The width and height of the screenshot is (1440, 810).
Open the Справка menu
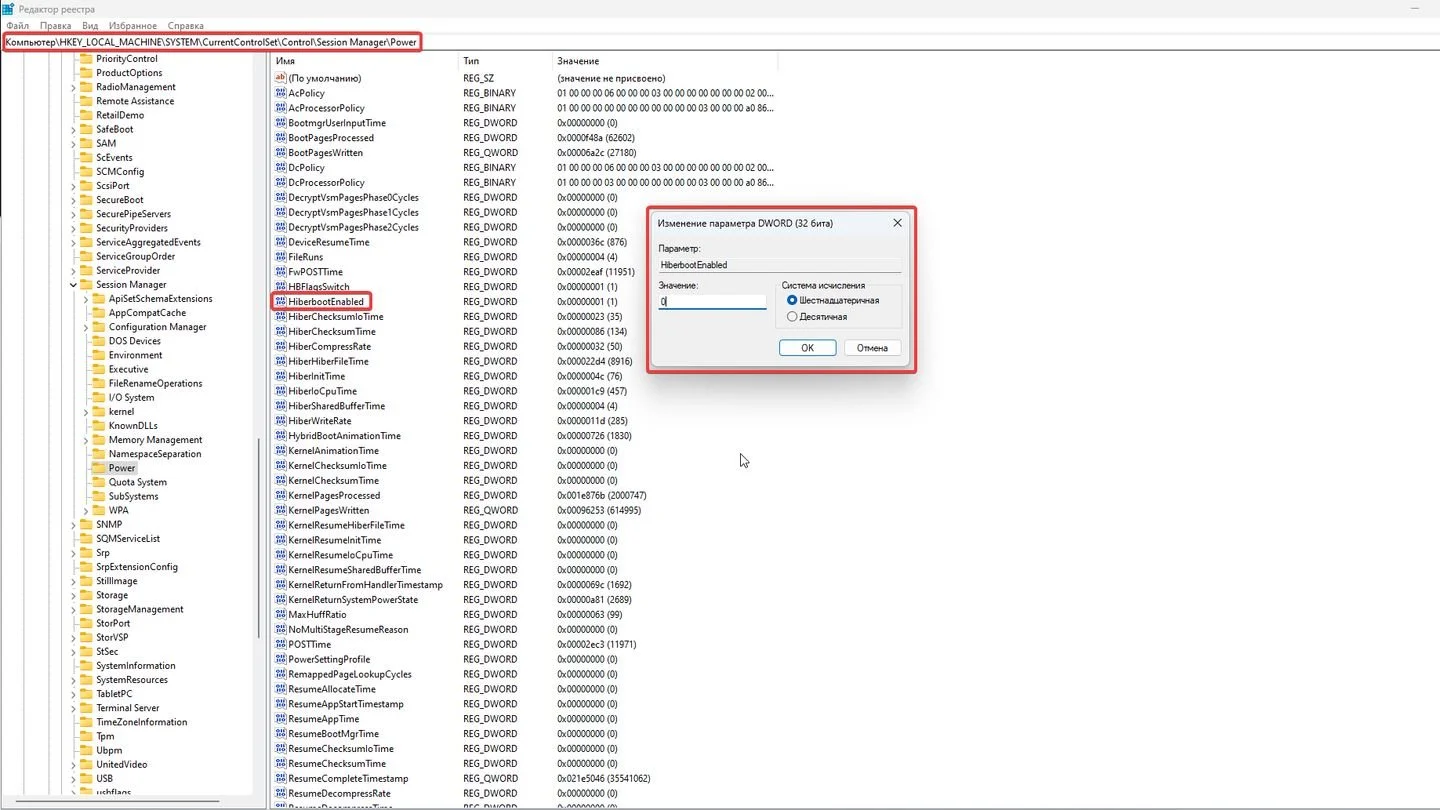(x=186, y=26)
